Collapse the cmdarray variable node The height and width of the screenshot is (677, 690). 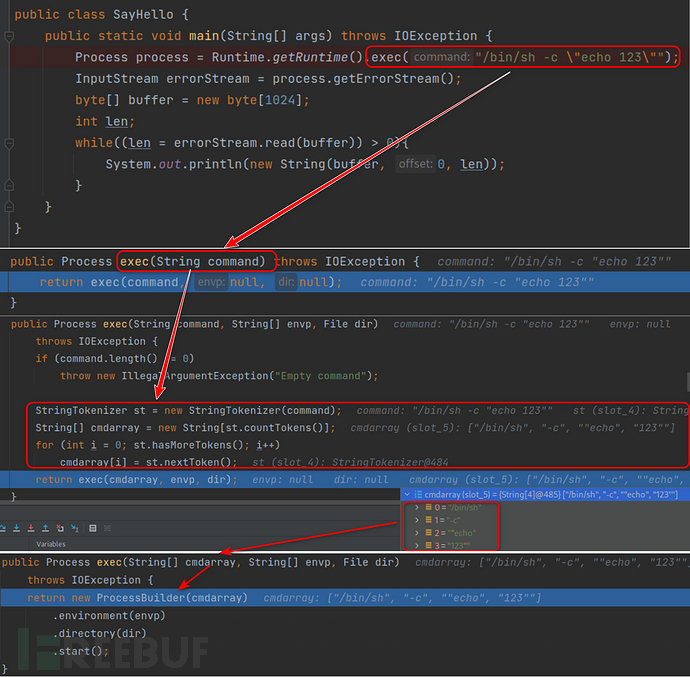pyautogui.click(x=406, y=495)
